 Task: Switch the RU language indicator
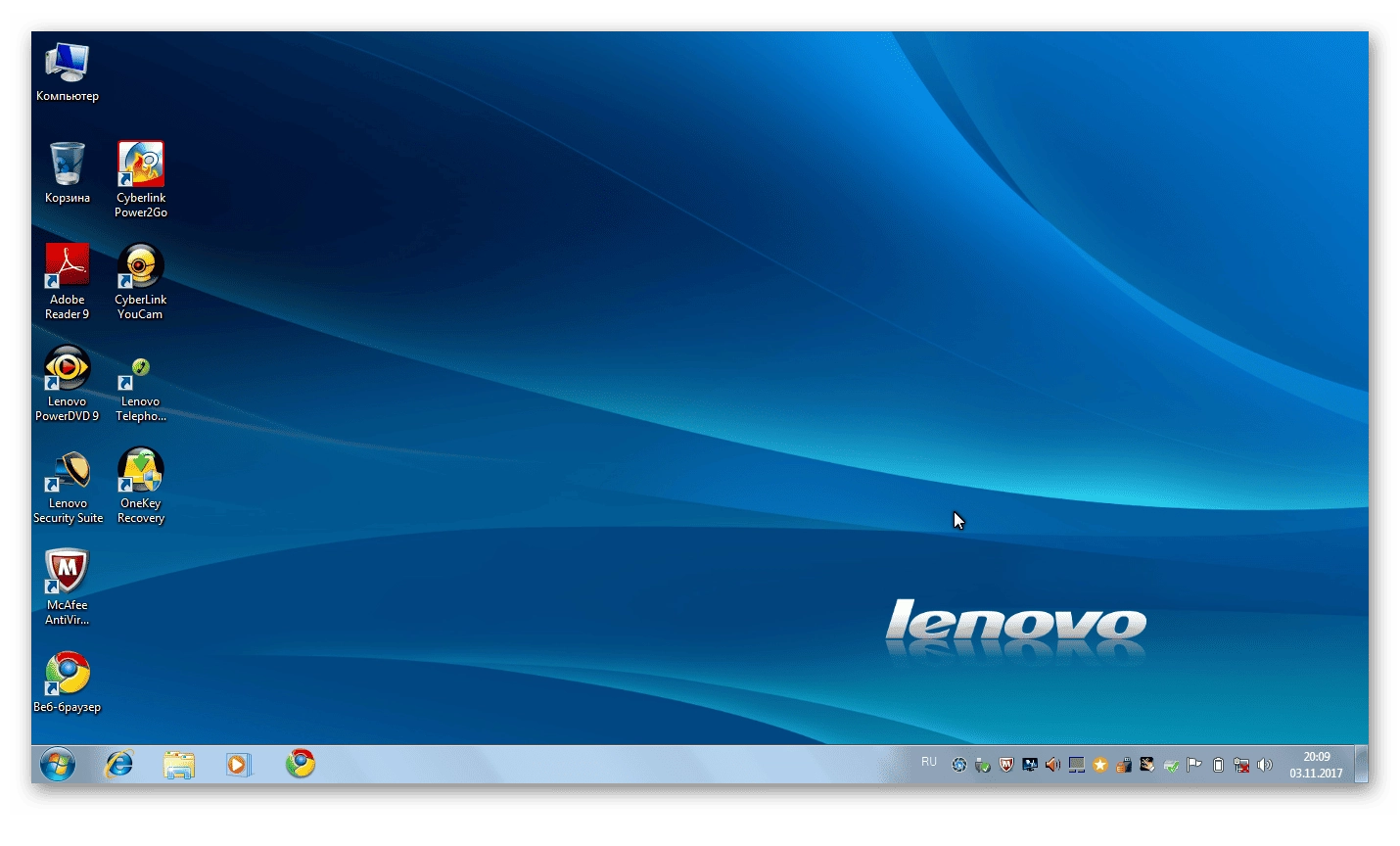point(929,762)
